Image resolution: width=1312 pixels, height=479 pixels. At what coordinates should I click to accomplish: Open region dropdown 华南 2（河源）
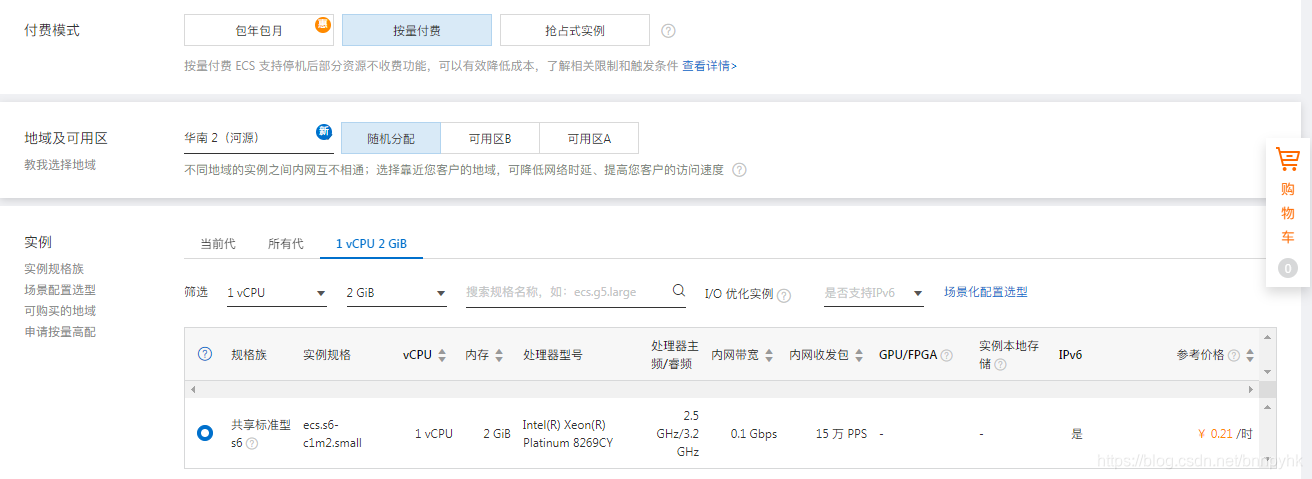click(x=258, y=138)
